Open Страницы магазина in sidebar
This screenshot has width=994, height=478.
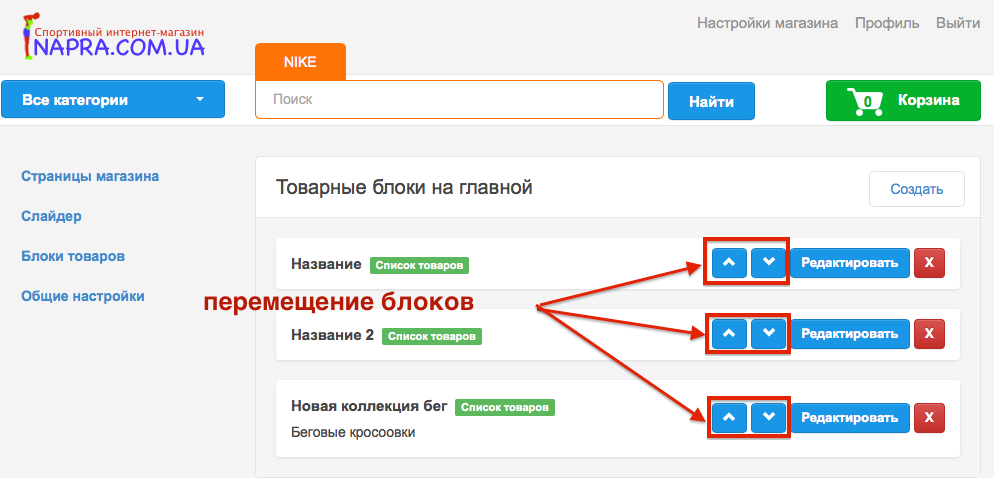[90, 176]
